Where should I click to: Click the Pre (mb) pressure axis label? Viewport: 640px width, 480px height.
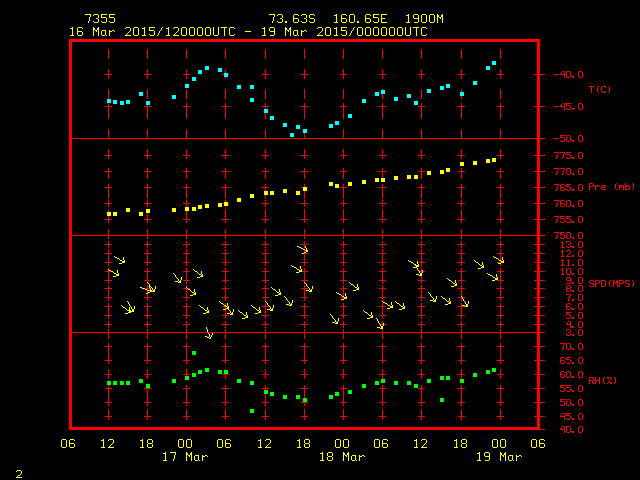click(611, 187)
